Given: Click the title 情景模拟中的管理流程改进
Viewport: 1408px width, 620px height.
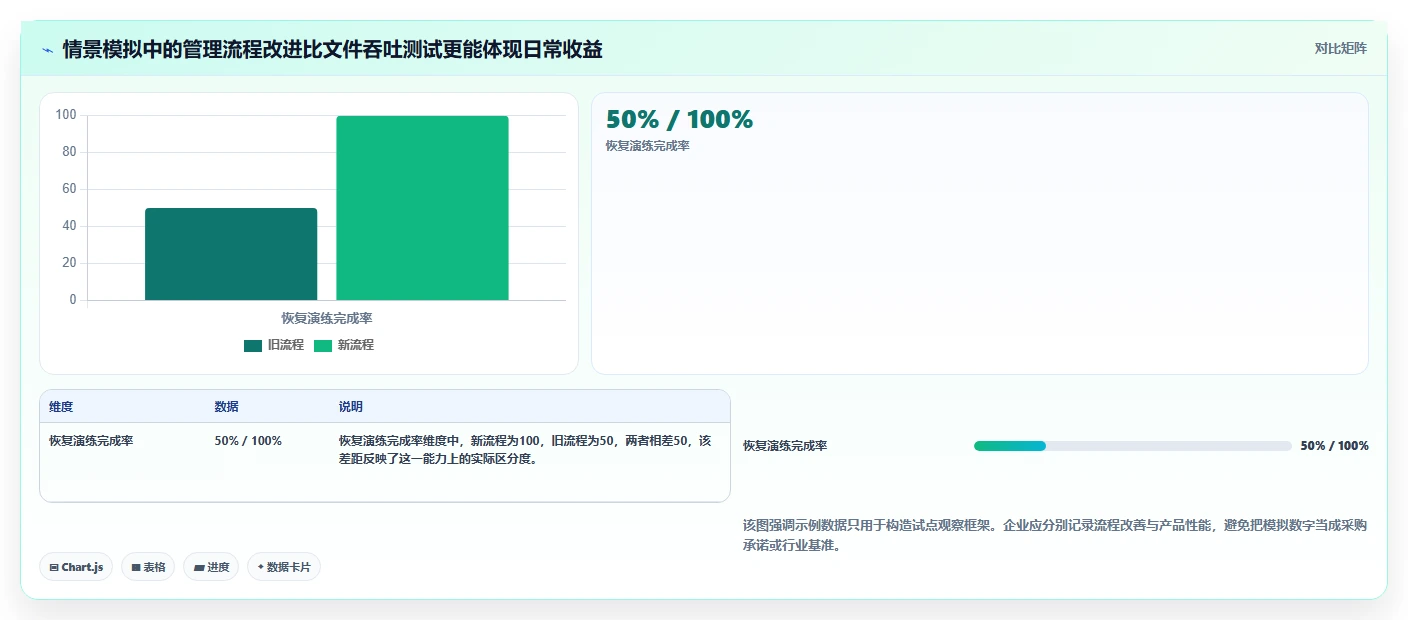Looking at the screenshot, I should pyautogui.click(x=332, y=50).
